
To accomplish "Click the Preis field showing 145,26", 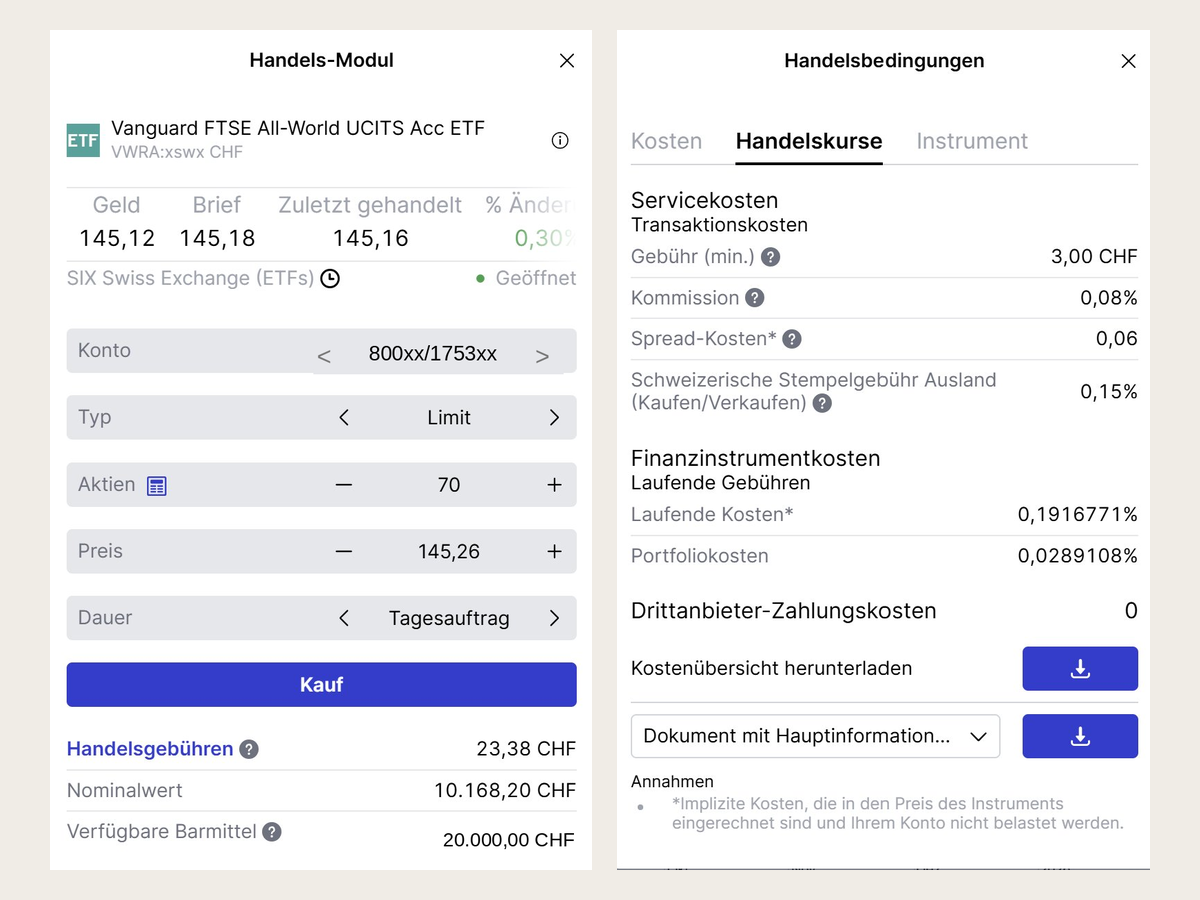I will click(449, 551).
